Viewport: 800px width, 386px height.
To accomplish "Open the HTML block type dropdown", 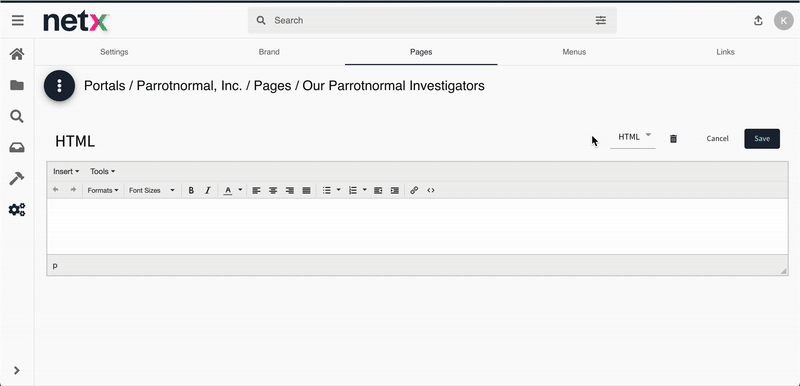I will pyautogui.click(x=633, y=138).
